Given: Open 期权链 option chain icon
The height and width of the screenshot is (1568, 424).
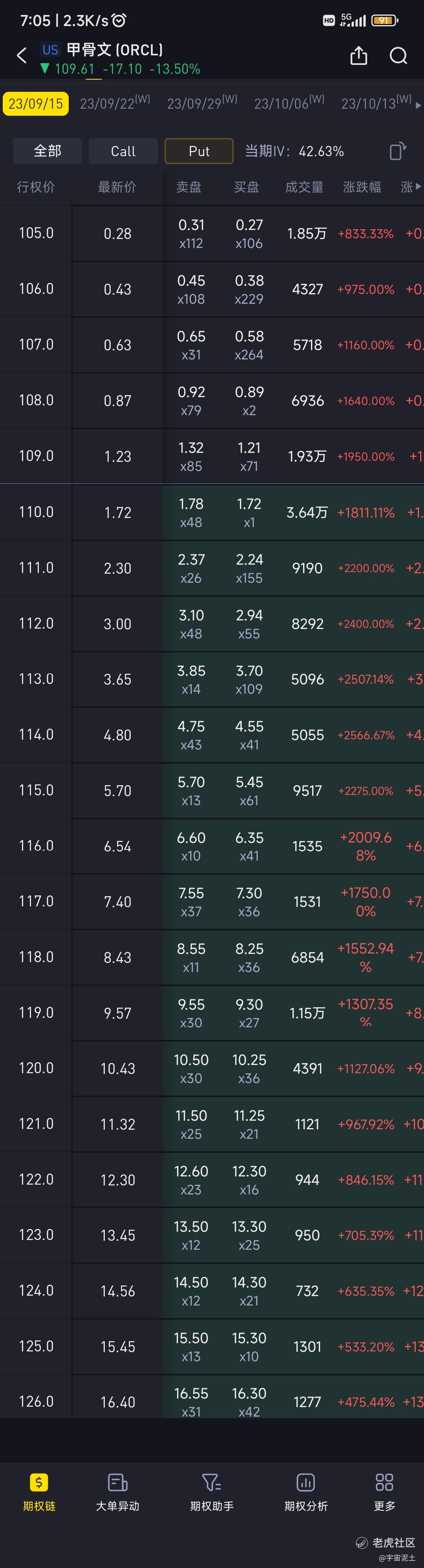Looking at the screenshot, I should point(39,1483).
